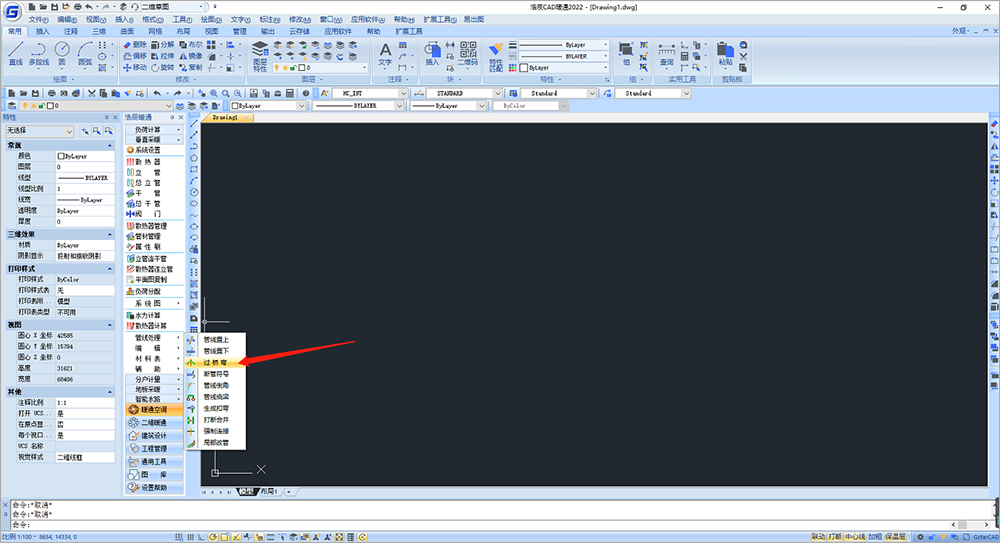Click the 删除 erase tool
This screenshot has width=1000, height=543.
pos(135,45)
